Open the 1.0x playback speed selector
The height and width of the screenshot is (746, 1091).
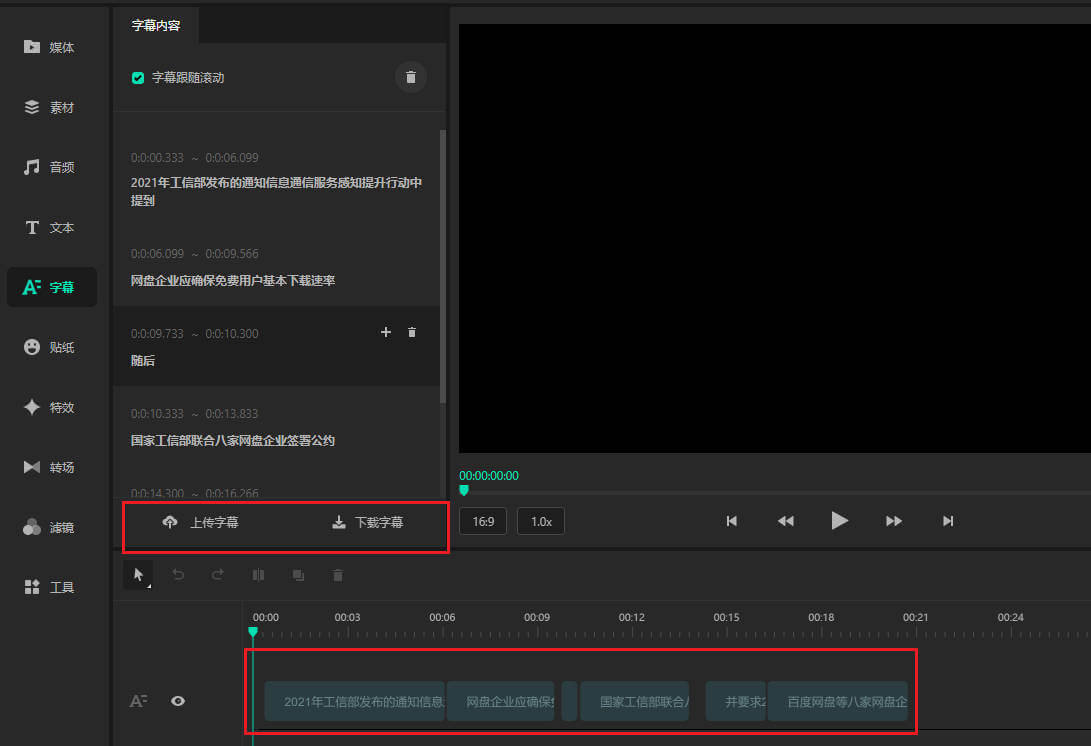tap(541, 521)
